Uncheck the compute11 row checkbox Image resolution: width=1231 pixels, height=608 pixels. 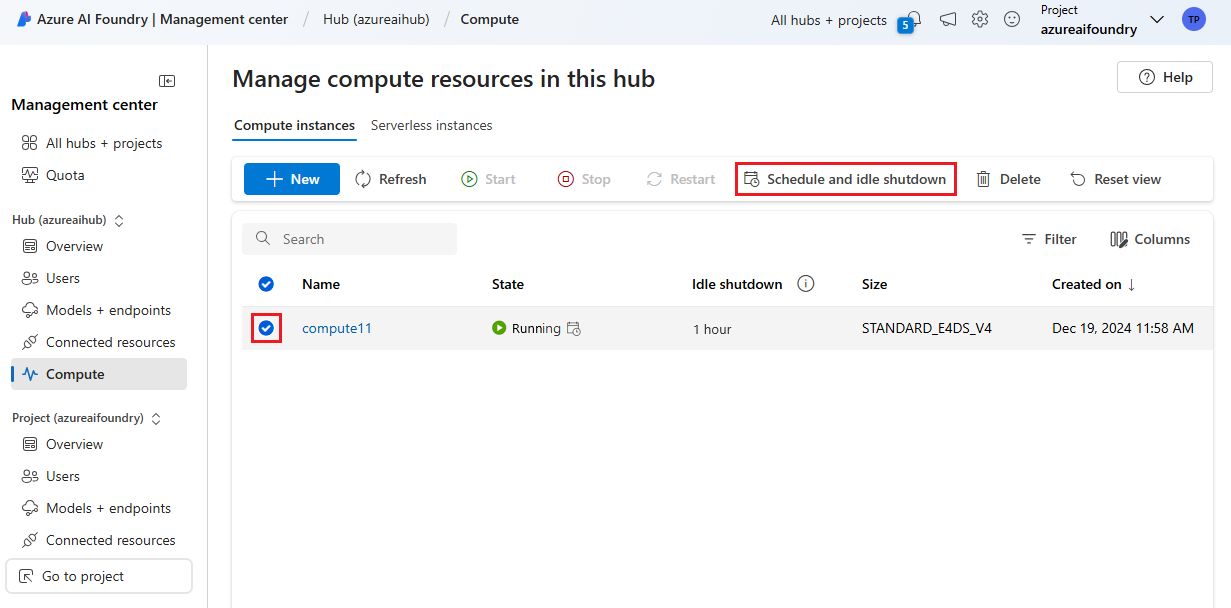click(x=266, y=328)
